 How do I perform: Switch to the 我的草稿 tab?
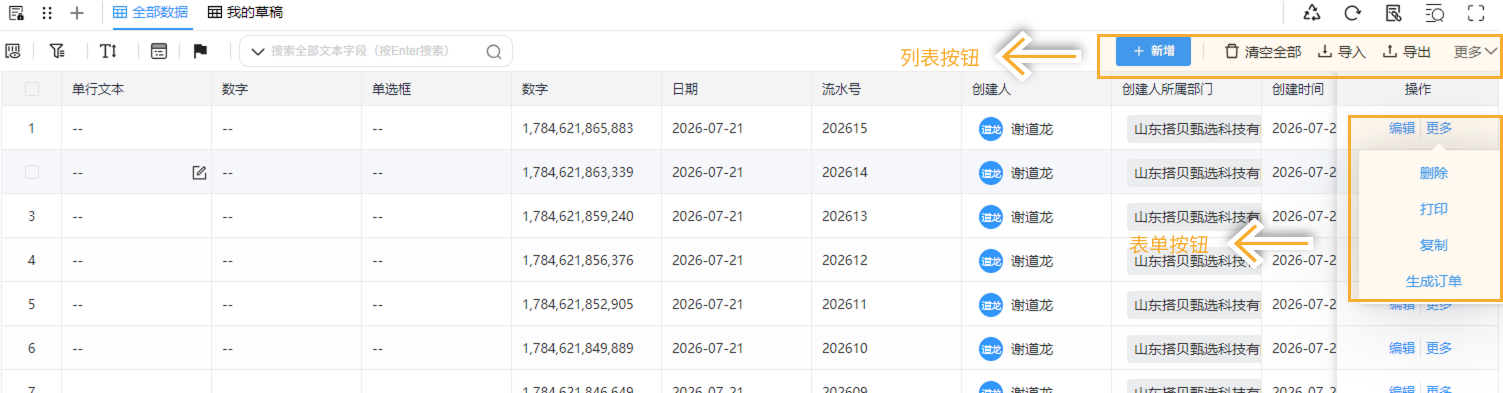[245, 13]
